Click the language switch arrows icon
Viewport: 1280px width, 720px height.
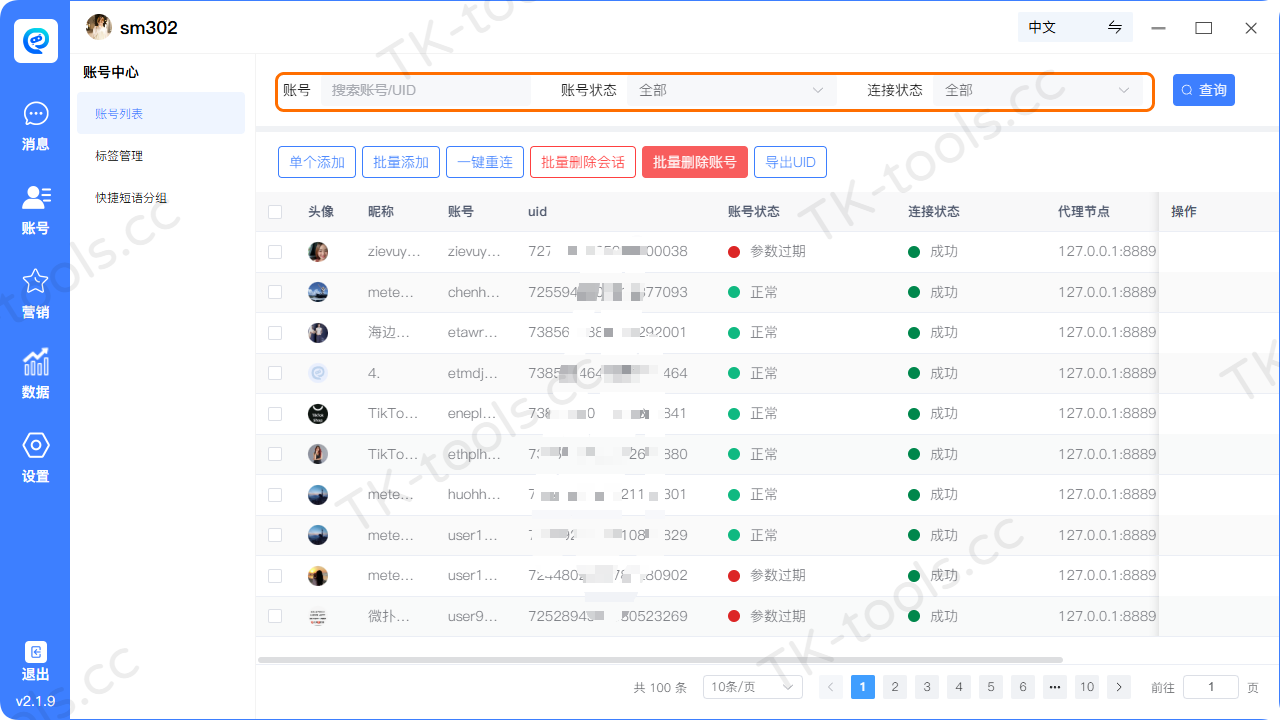click(x=1115, y=27)
